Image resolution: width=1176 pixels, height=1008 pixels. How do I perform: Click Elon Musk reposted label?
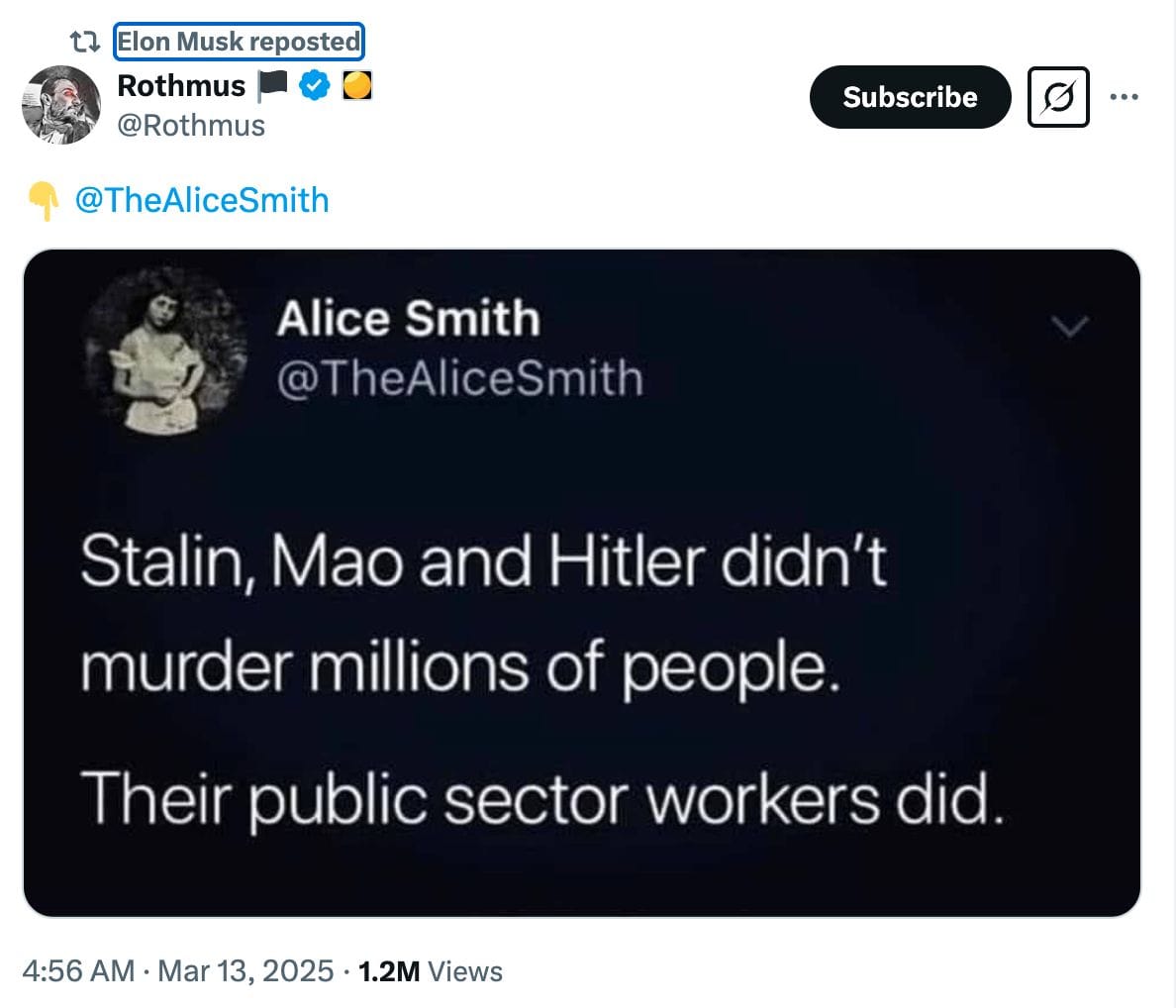(238, 42)
